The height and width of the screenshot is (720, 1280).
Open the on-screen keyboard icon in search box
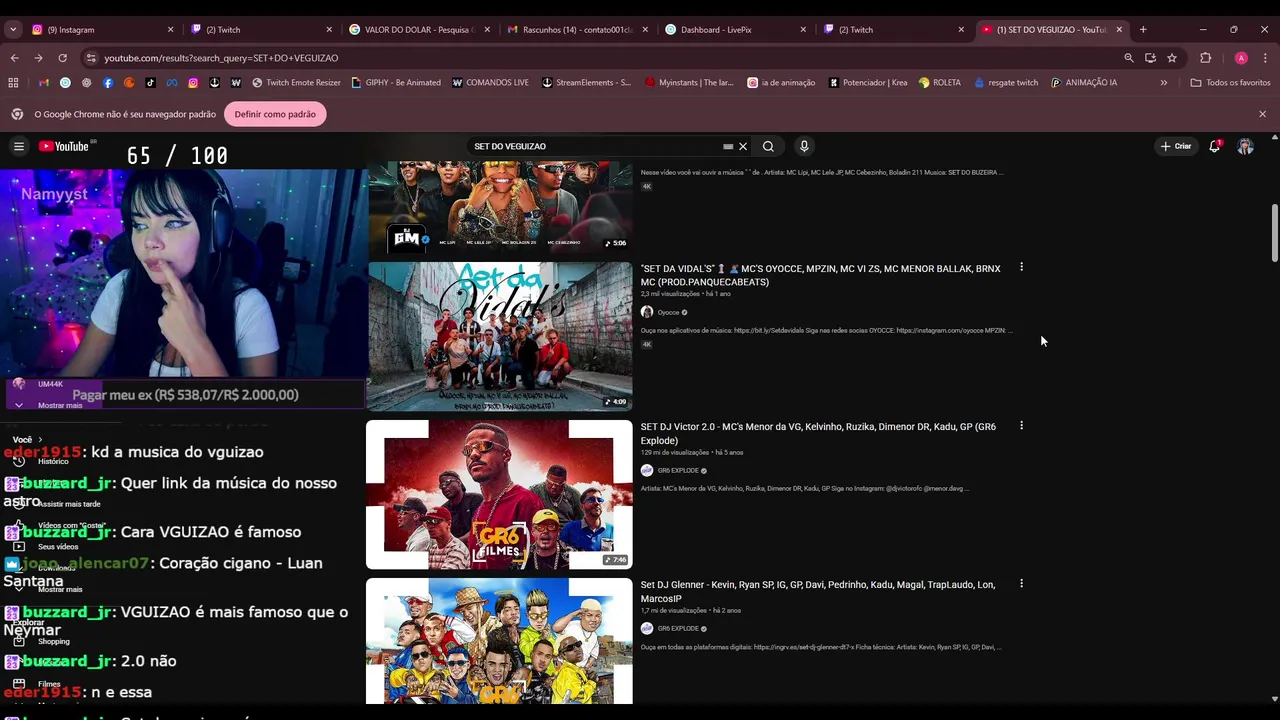point(728,146)
